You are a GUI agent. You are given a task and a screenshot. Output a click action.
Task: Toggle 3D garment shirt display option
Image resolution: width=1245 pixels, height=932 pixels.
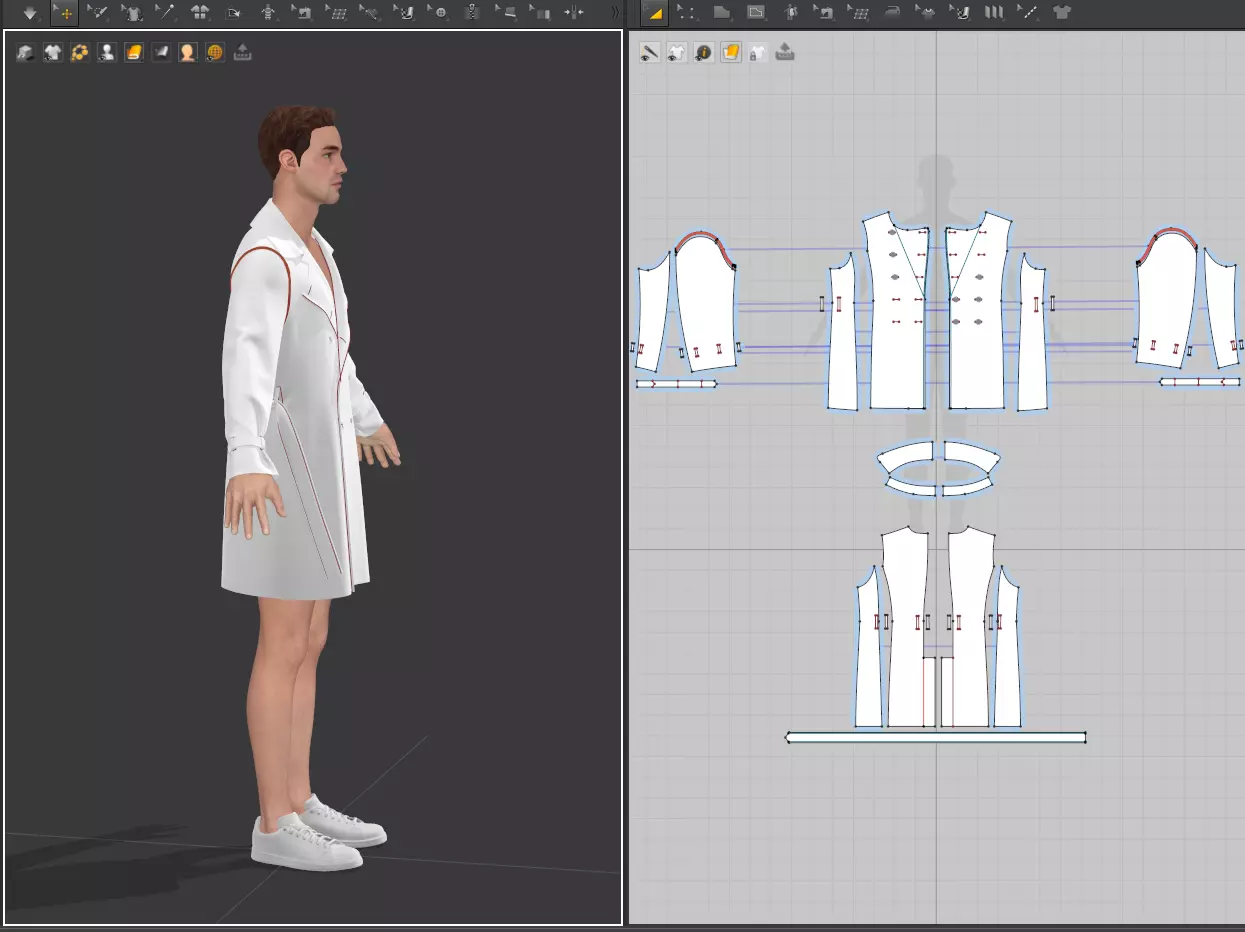click(x=53, y=53)
